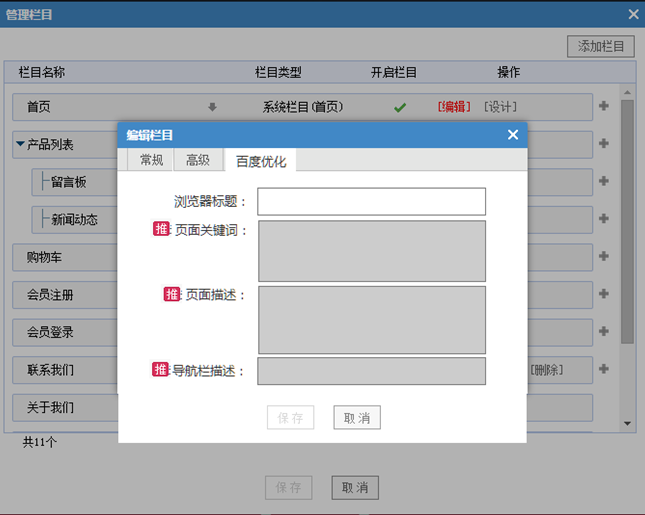
Task: Close the 编辑栏目 dialog with its X
Action: click(x=513, y=135)
